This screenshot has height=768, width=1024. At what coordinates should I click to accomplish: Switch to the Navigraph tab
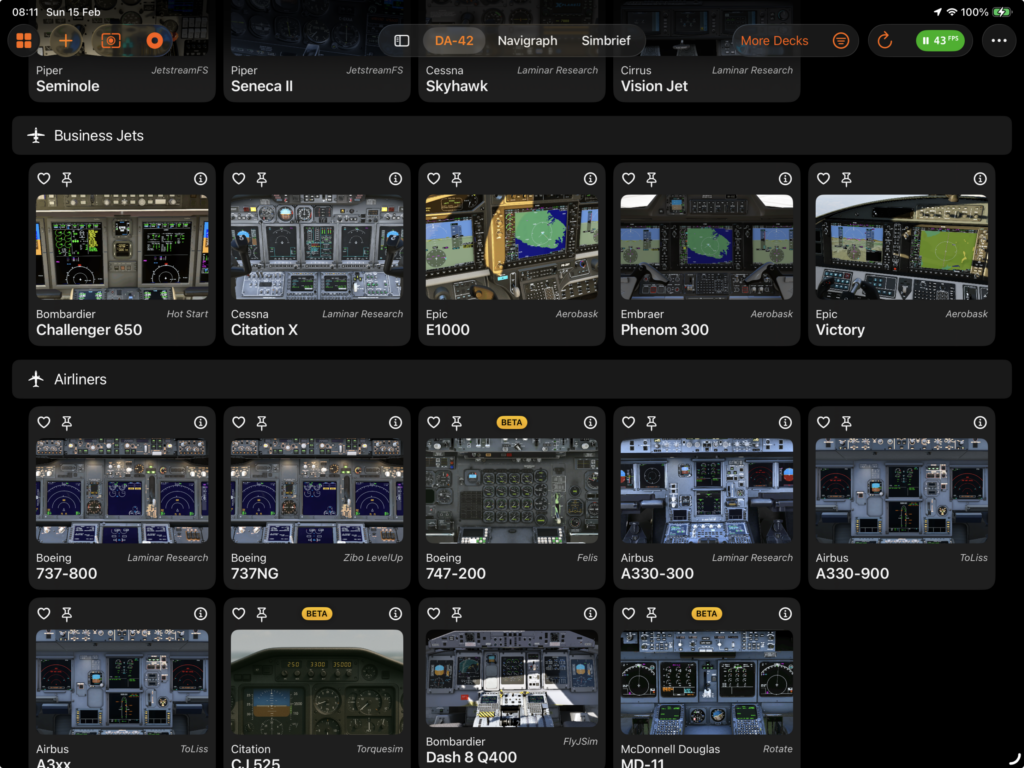point(527,41)
